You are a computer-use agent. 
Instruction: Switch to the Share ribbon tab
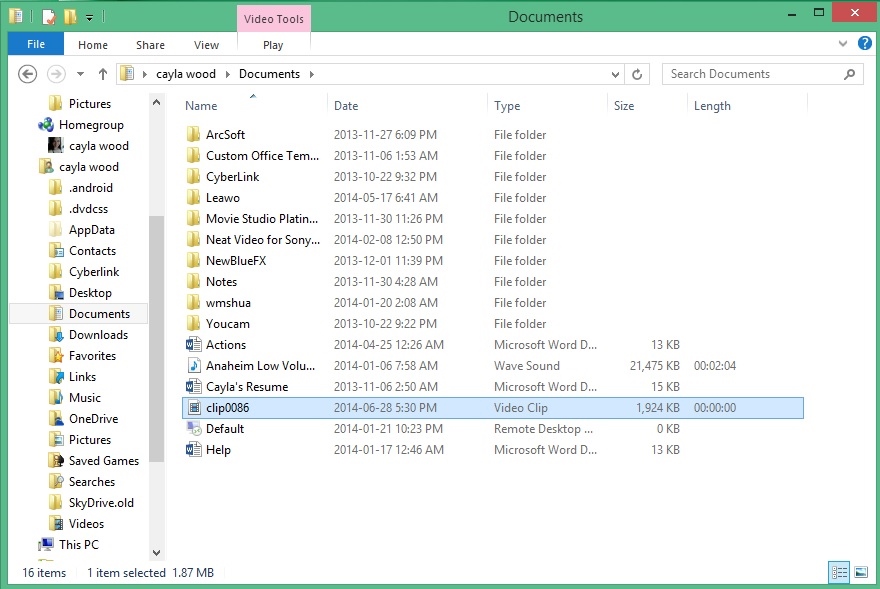150,45
